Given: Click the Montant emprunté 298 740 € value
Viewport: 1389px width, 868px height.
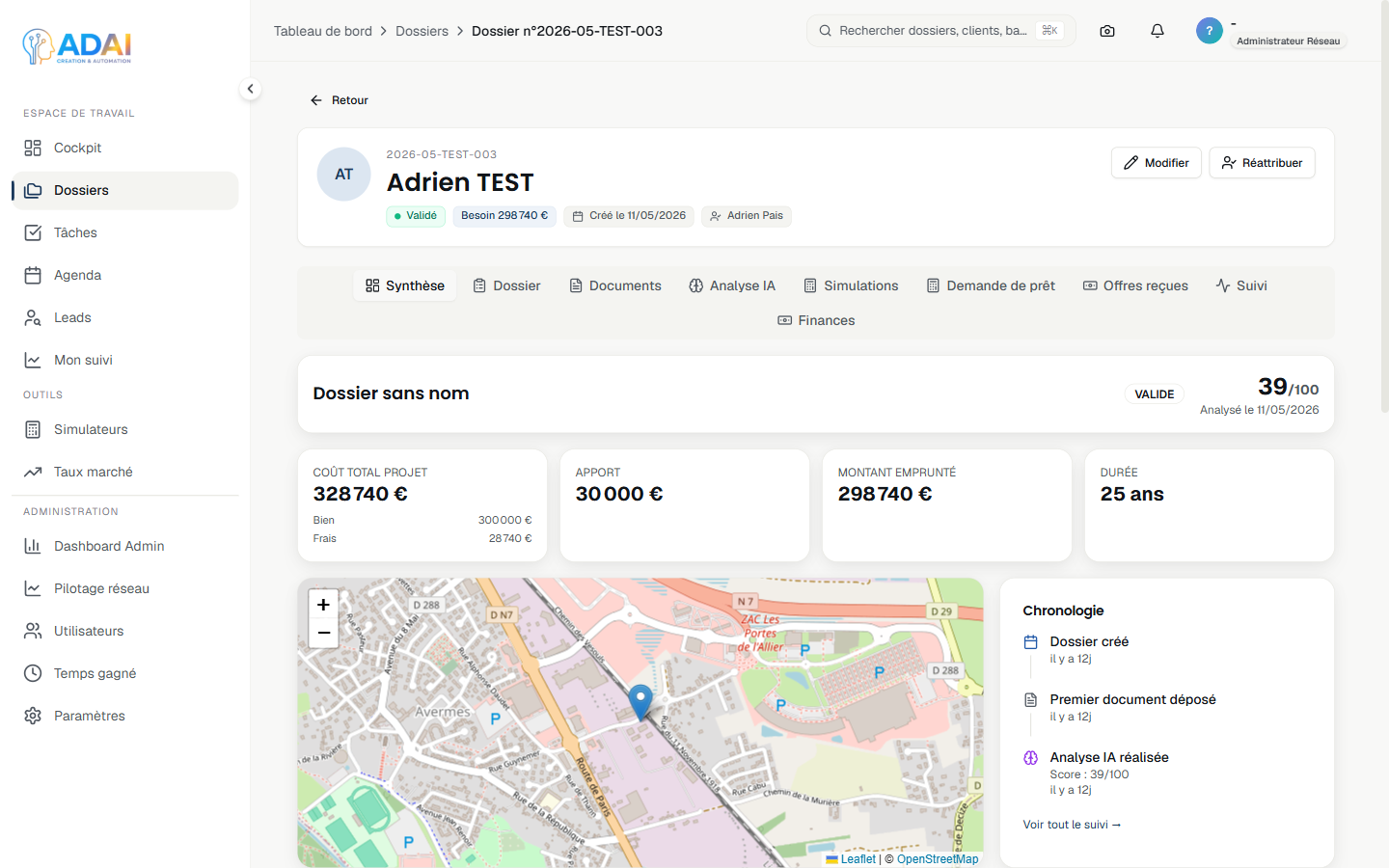Looking at the screenshot, I should click(x=885, y=494).
